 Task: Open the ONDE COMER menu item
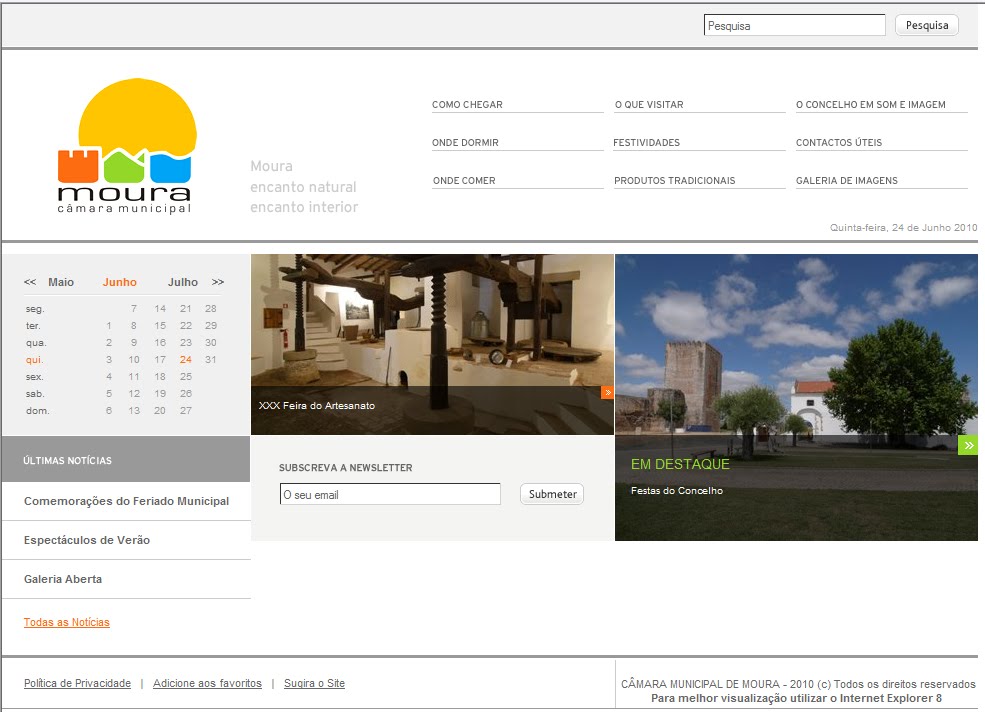pos(464,180)
